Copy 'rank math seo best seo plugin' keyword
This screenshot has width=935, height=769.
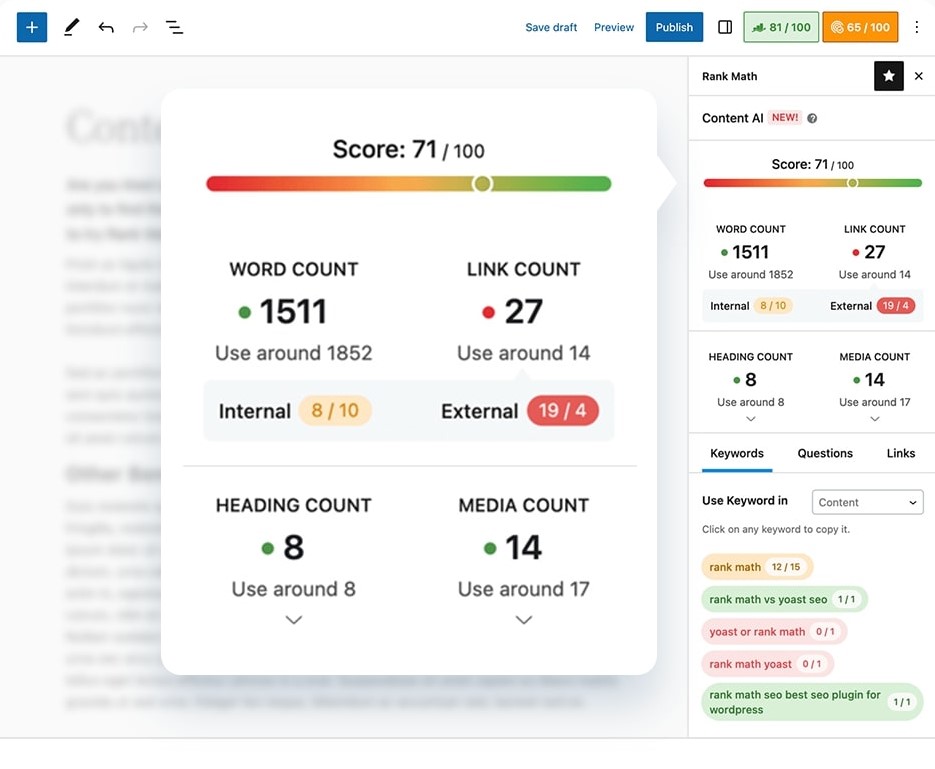pyautogui.click(x=812, y=702)
